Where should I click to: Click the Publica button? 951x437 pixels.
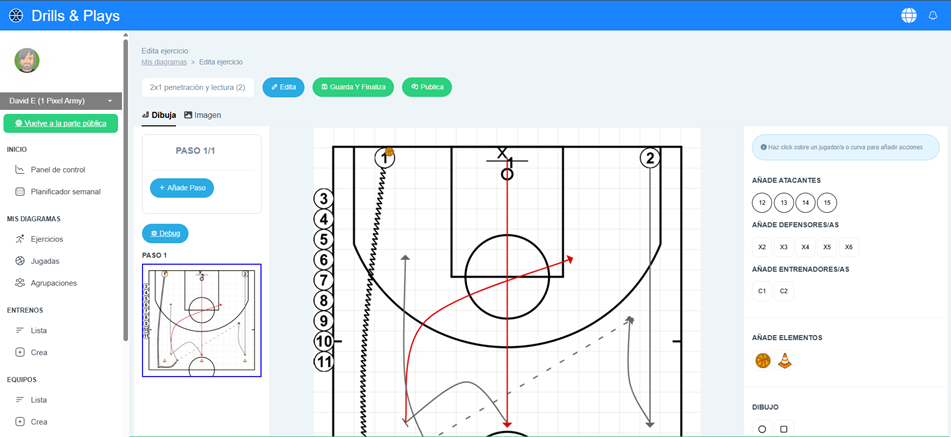[x=427, y=87]
